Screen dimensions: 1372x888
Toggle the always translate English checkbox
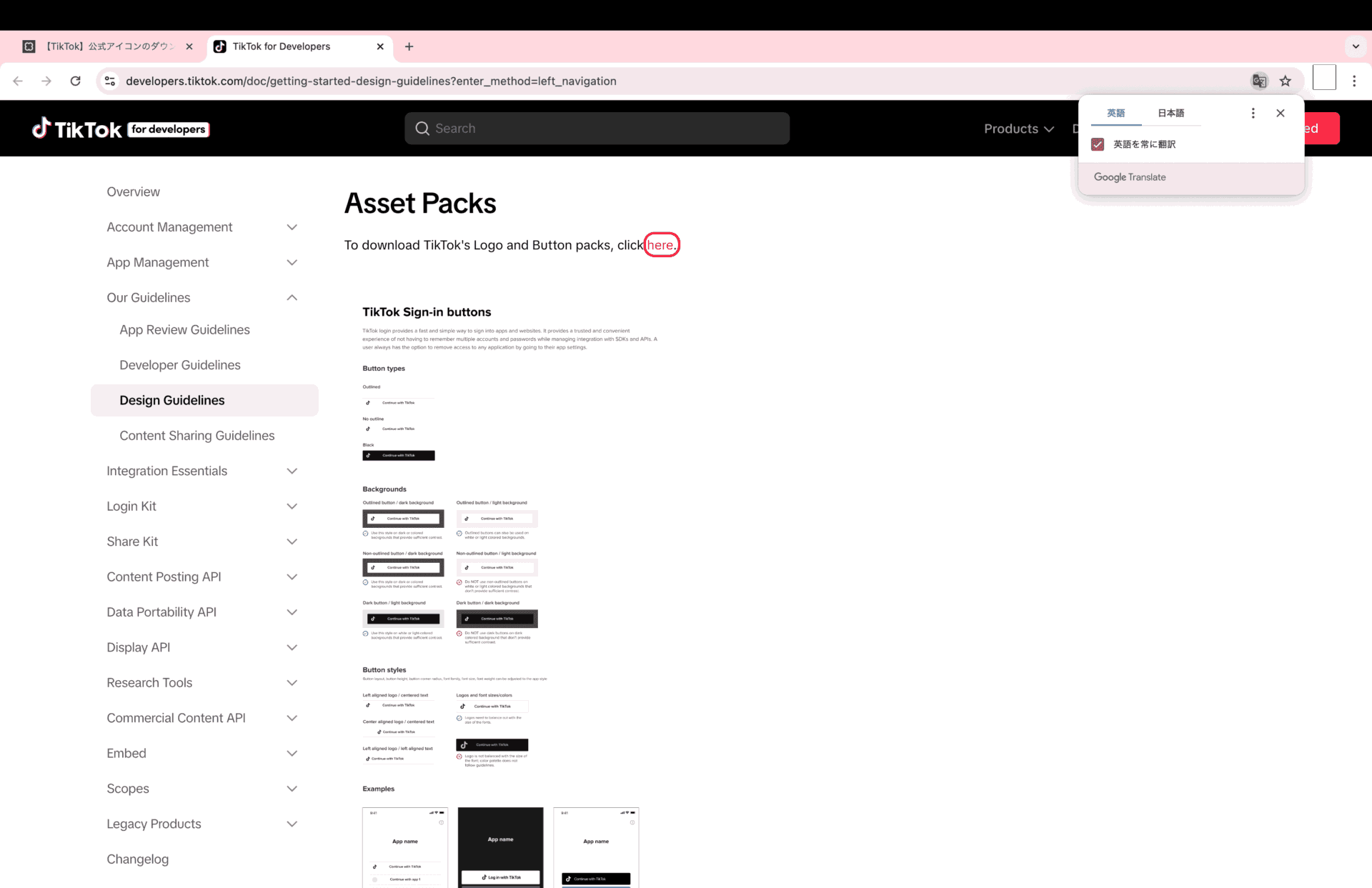coord(1098,144)
